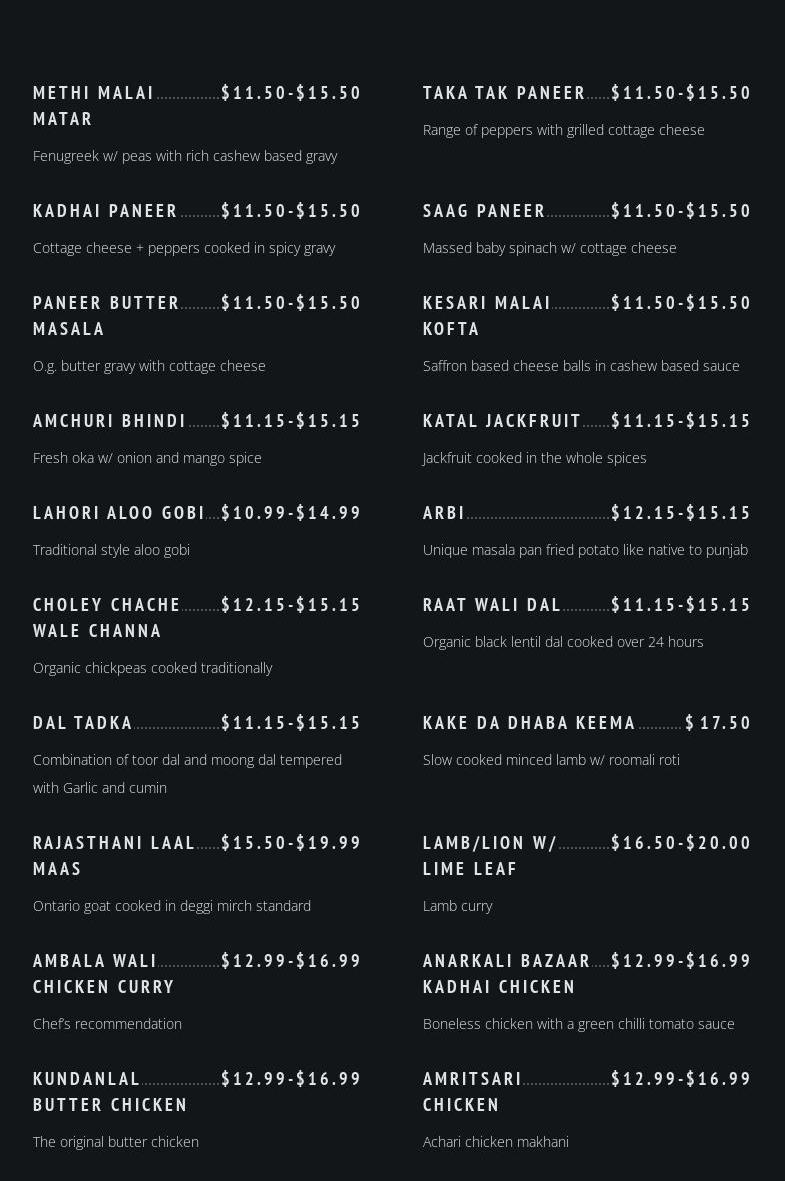This screenshot has height=1181, width=785.
Task: Choose the Kesari Malai Kofta item
Action: (x=487, y=316)
